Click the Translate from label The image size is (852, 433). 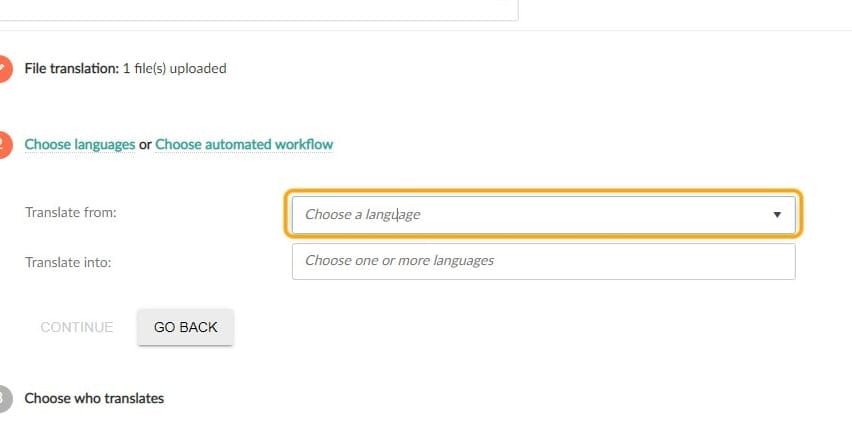click(71, 213)
